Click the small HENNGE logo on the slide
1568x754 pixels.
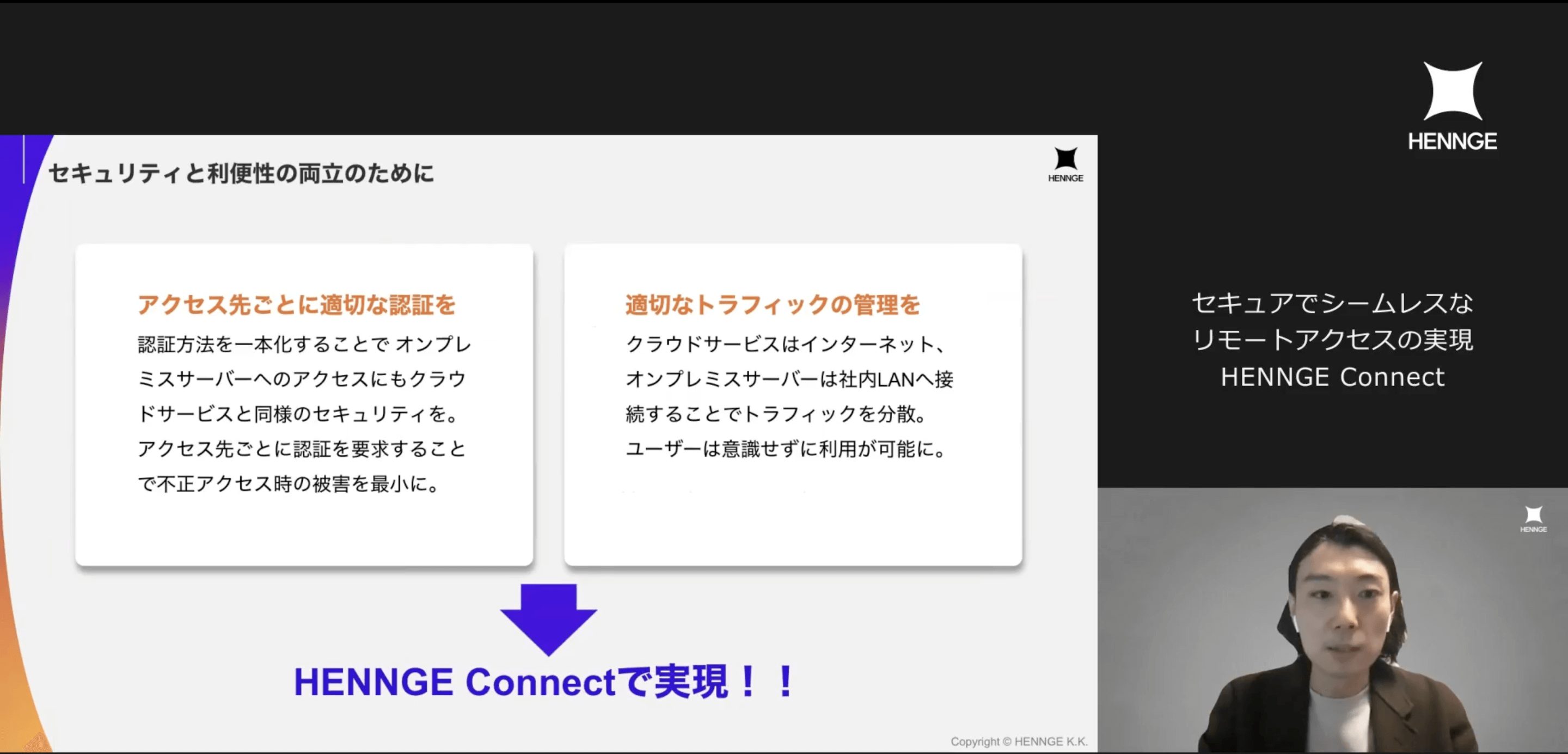click(x=1065, y=165)
